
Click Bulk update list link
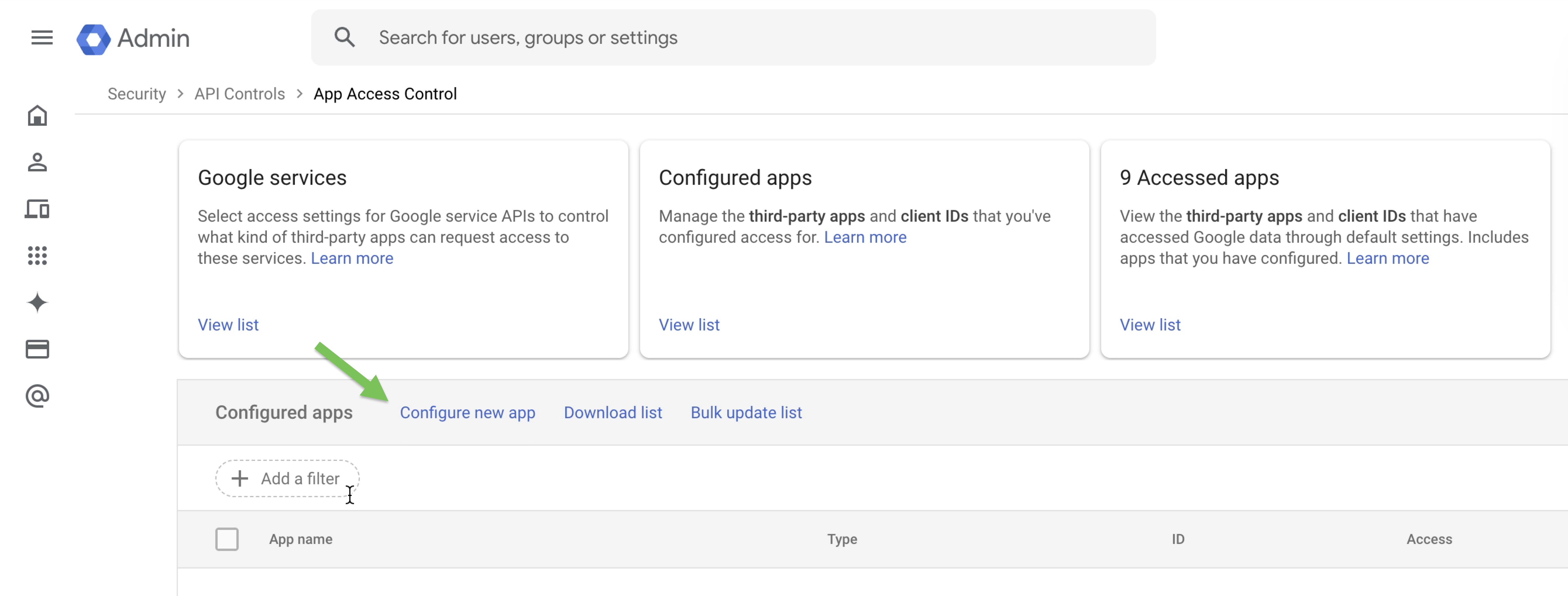[x=746, y=412]
